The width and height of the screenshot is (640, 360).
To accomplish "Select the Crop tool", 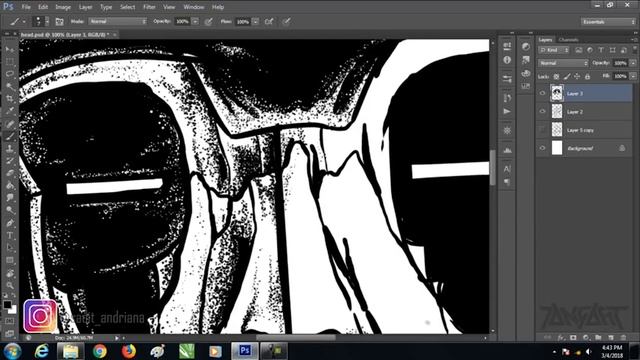I will pyautogui.click(x=10, y=99).
